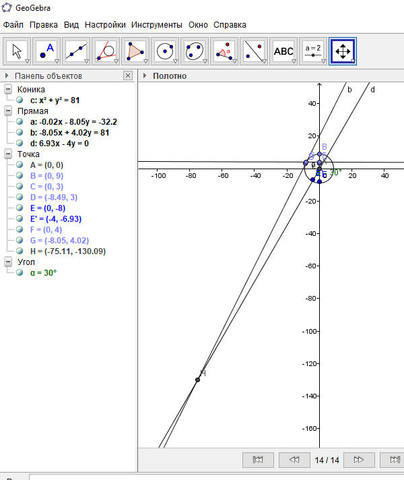Go to first construction step

point(258,460)
